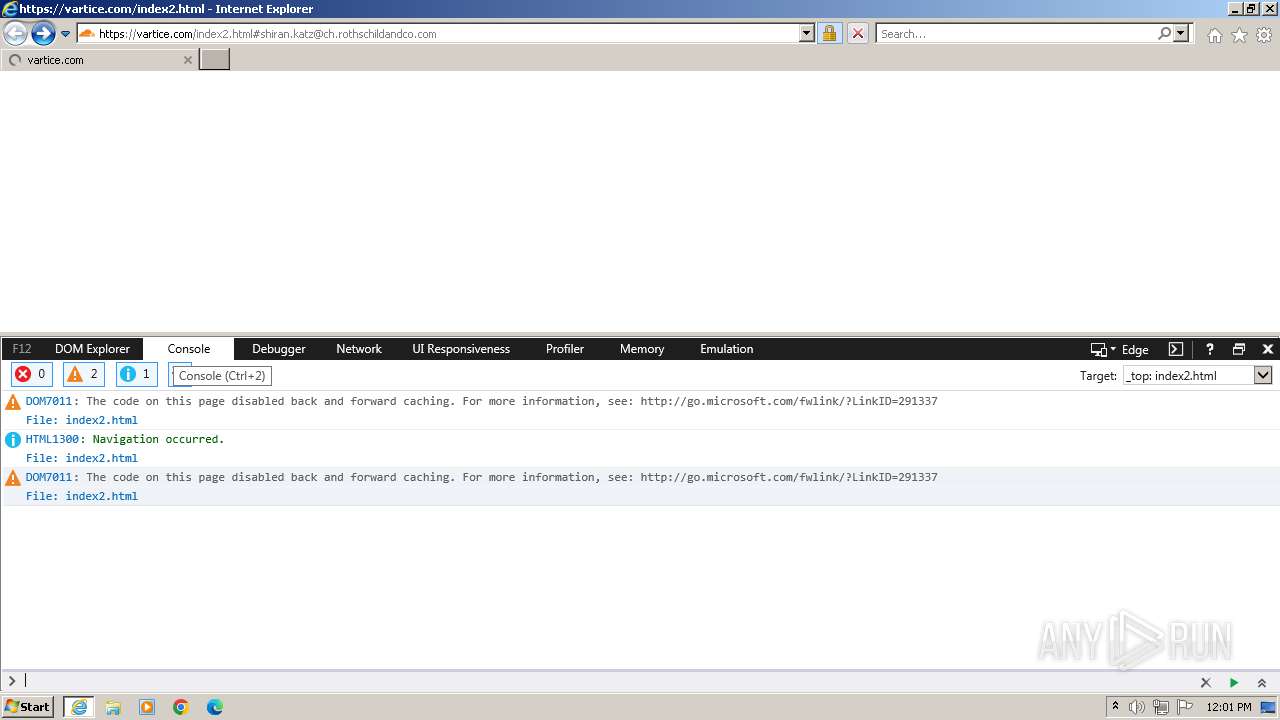Switch to the Debugger tab

[x=279, y=349]
